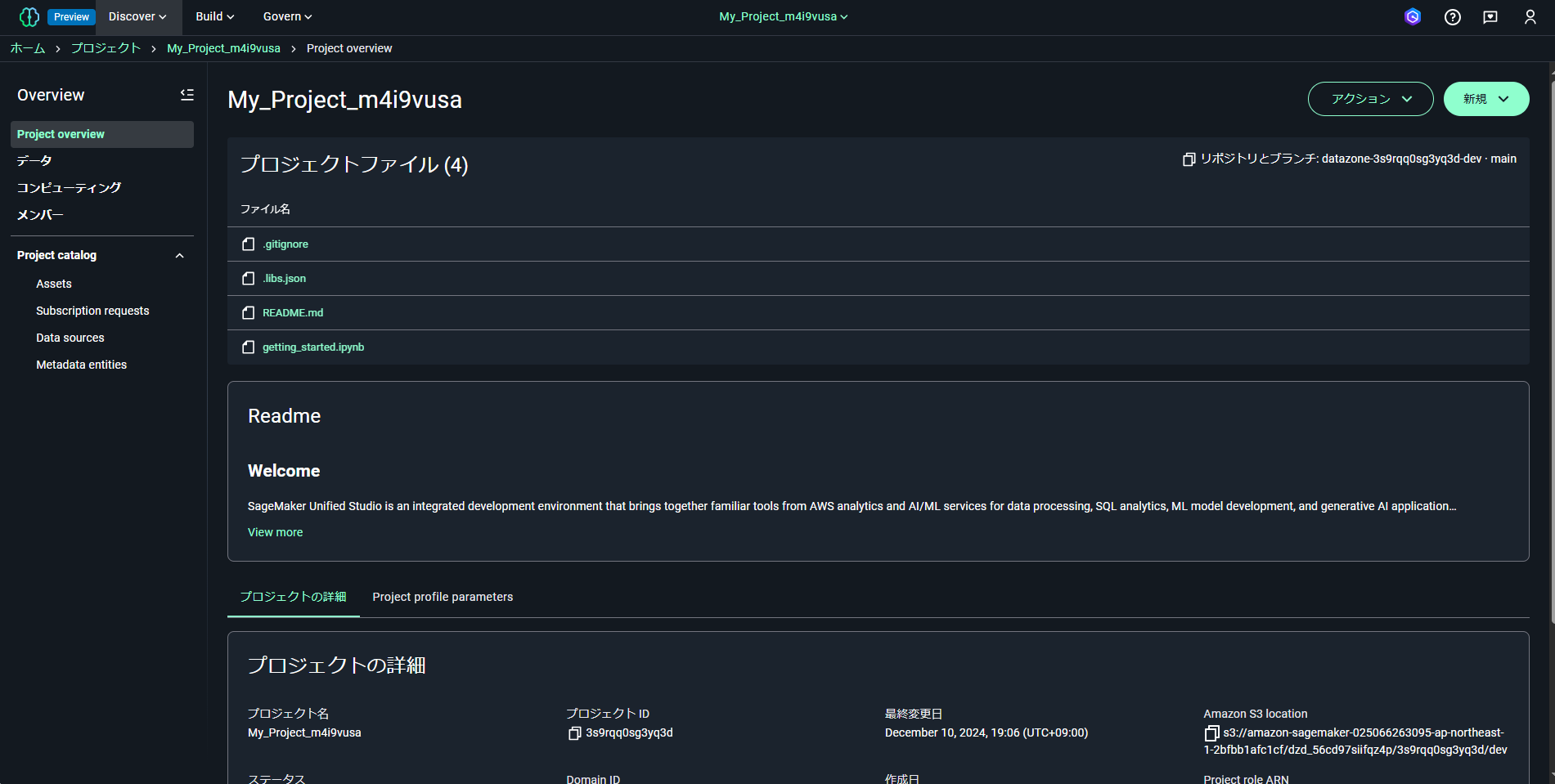Open the My_Project_m4i9vusa project switcher
Image resolution: width=1555 pixels, height=784 pixels.
784,16
